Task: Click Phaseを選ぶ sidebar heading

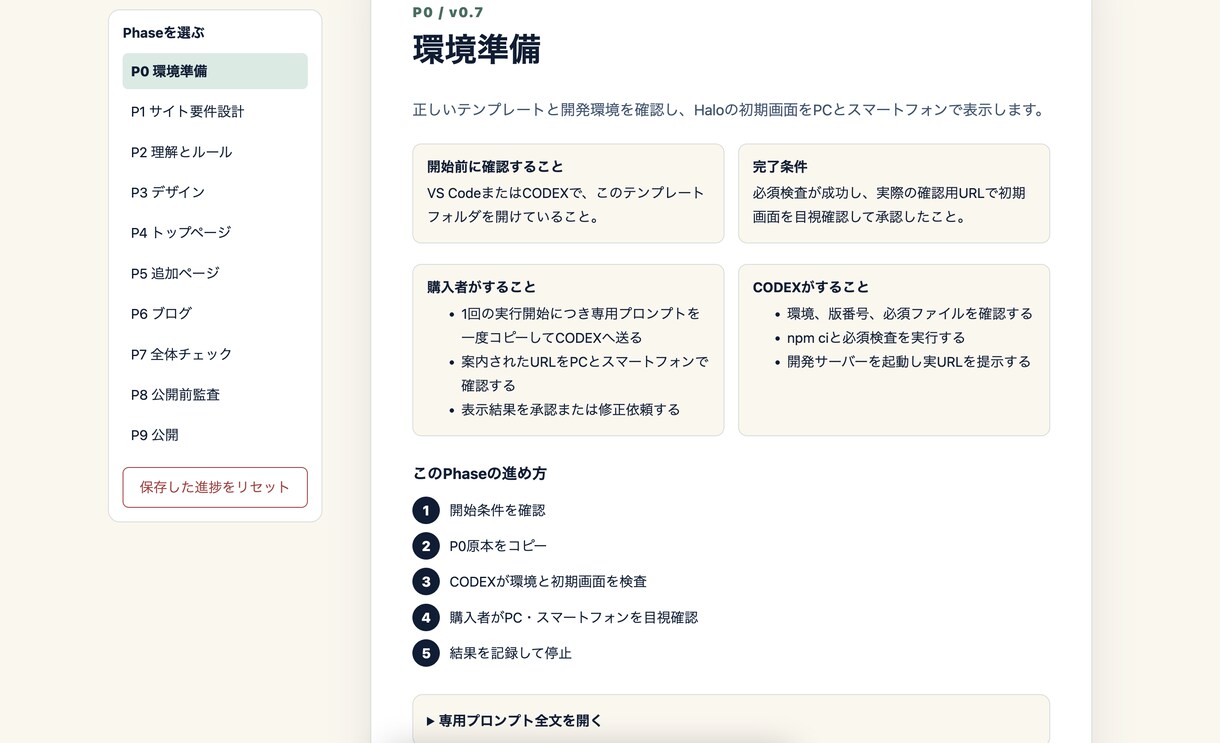Action: tap(163, 32)
